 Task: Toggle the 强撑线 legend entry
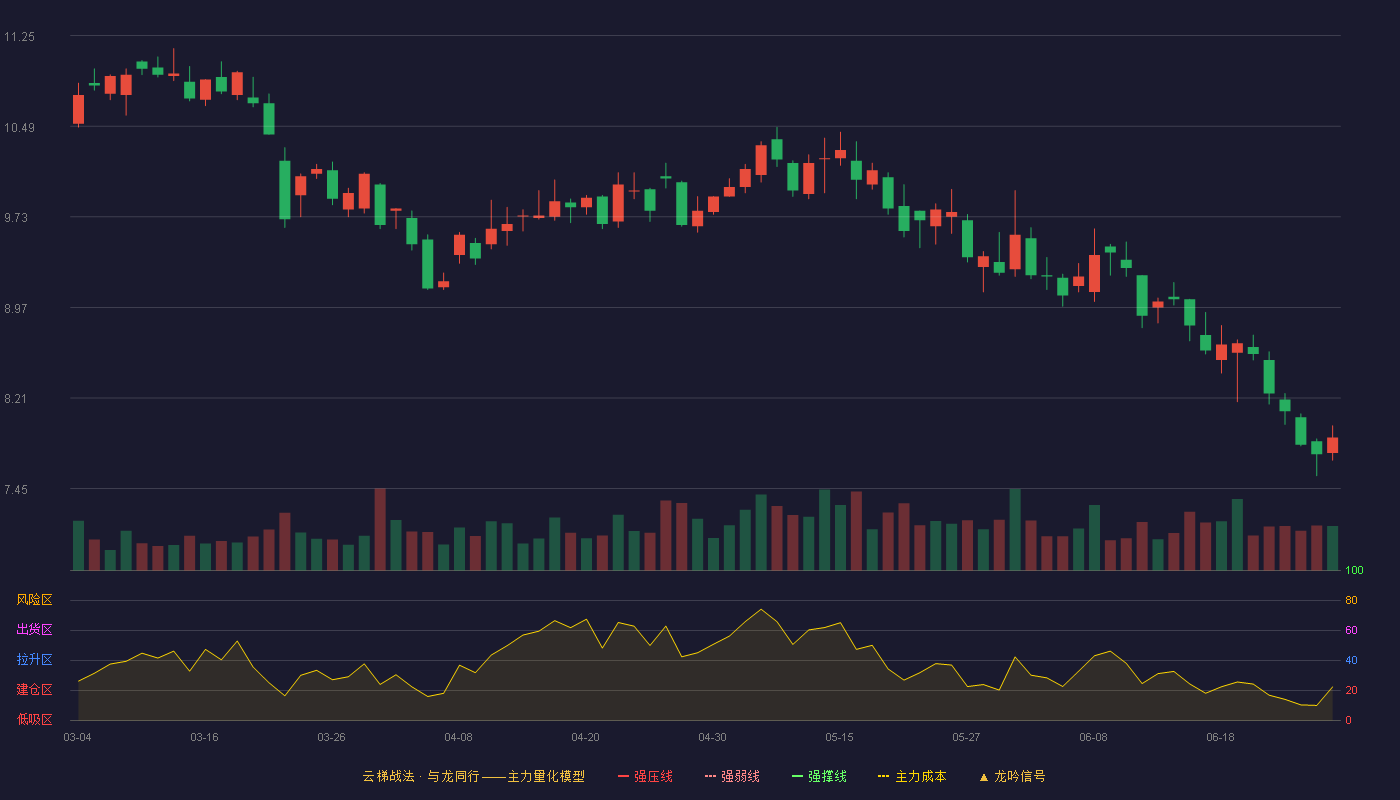click(x=819, y=776)
